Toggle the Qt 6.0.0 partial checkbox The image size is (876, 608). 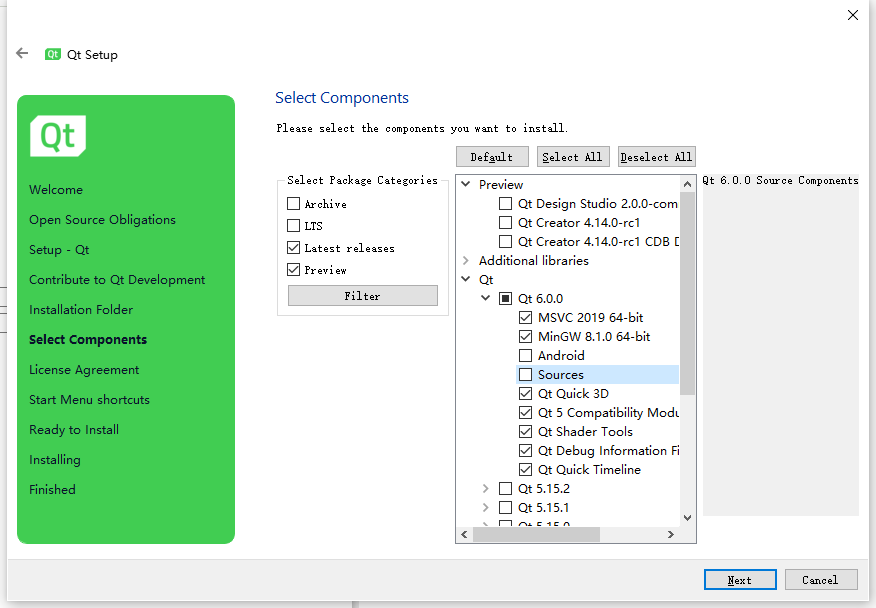coord(505,298)
